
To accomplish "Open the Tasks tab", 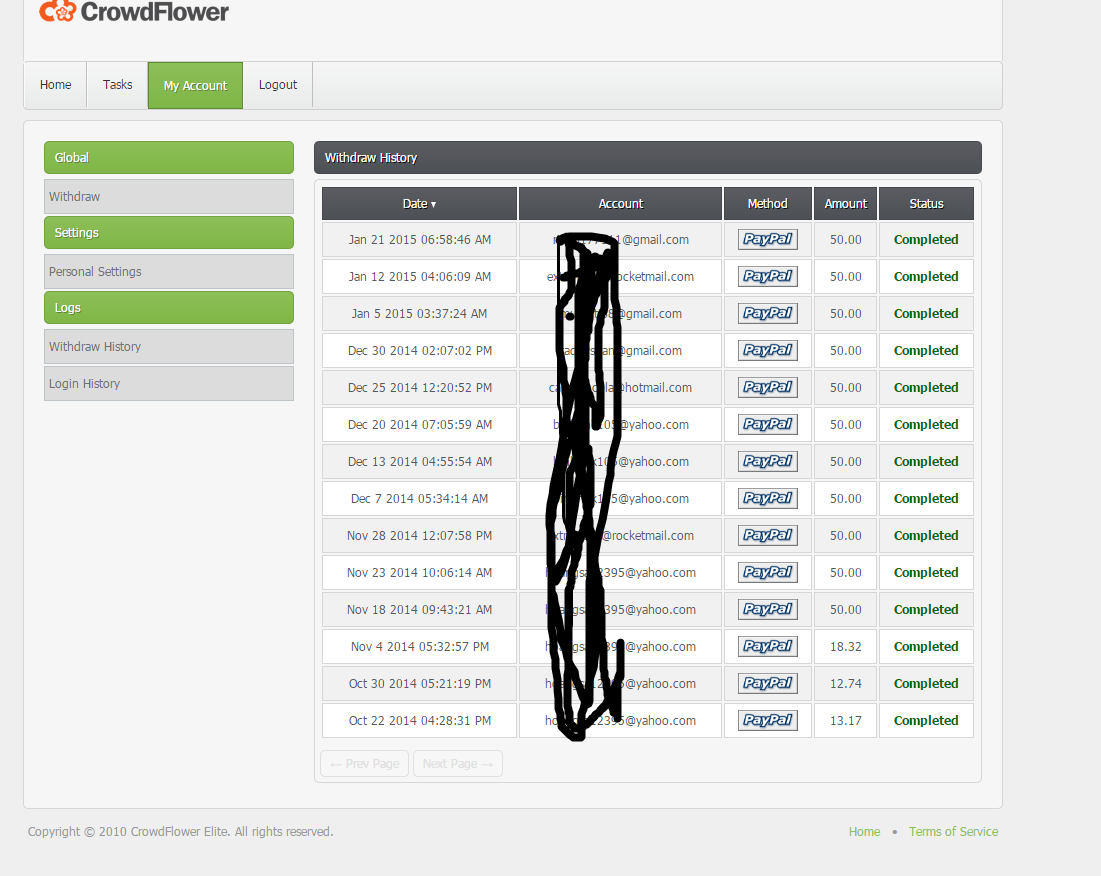I will tap(117, 85).
